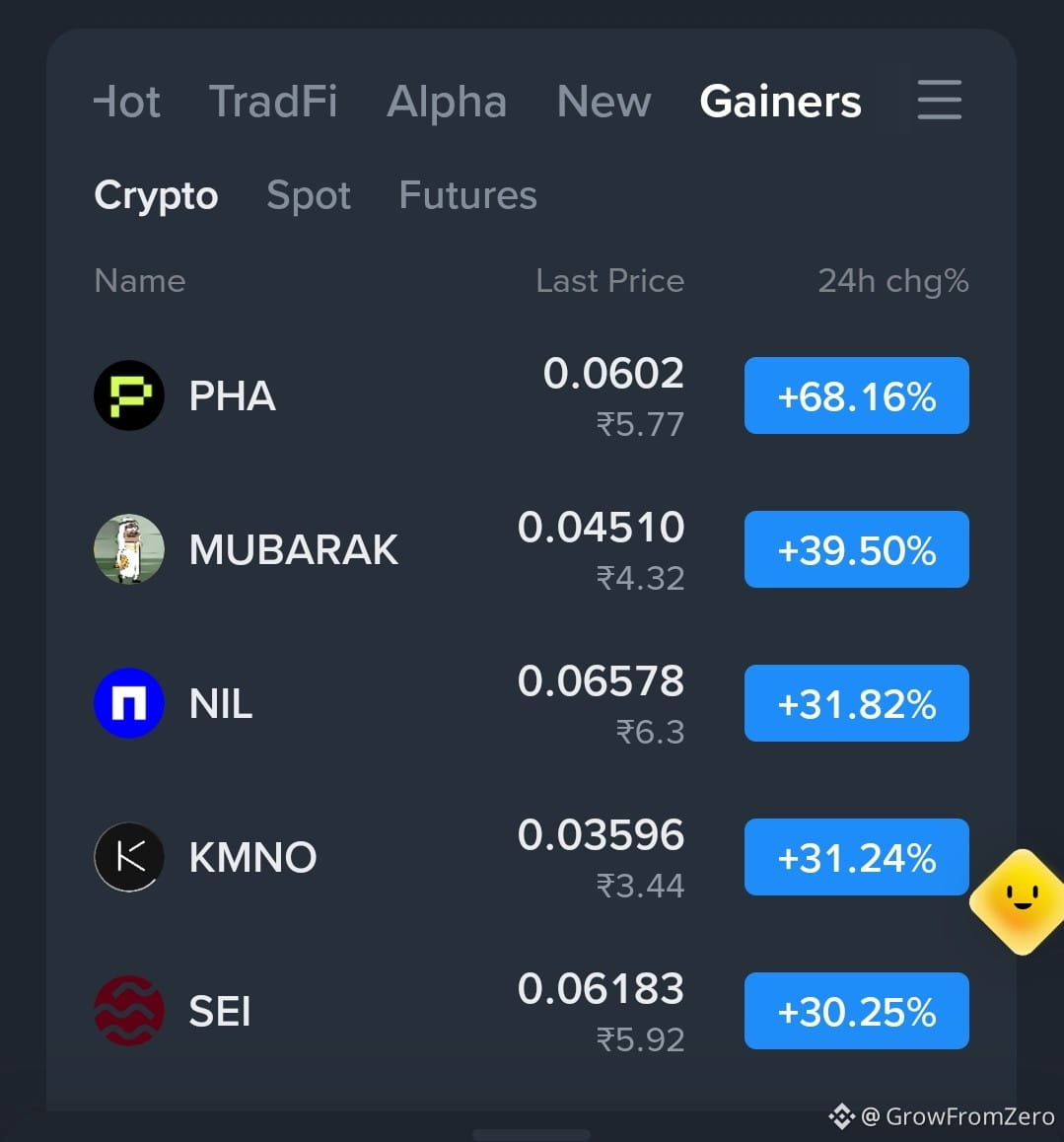Select the Futures sub-tab
Screen dimensions: 1064x1142
(467, 195)
